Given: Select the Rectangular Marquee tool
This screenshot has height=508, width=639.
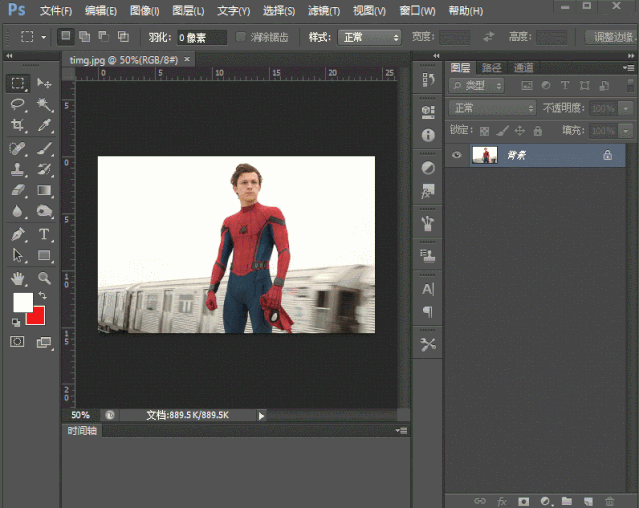Looking at the screenshot, I should click(18, 83).
